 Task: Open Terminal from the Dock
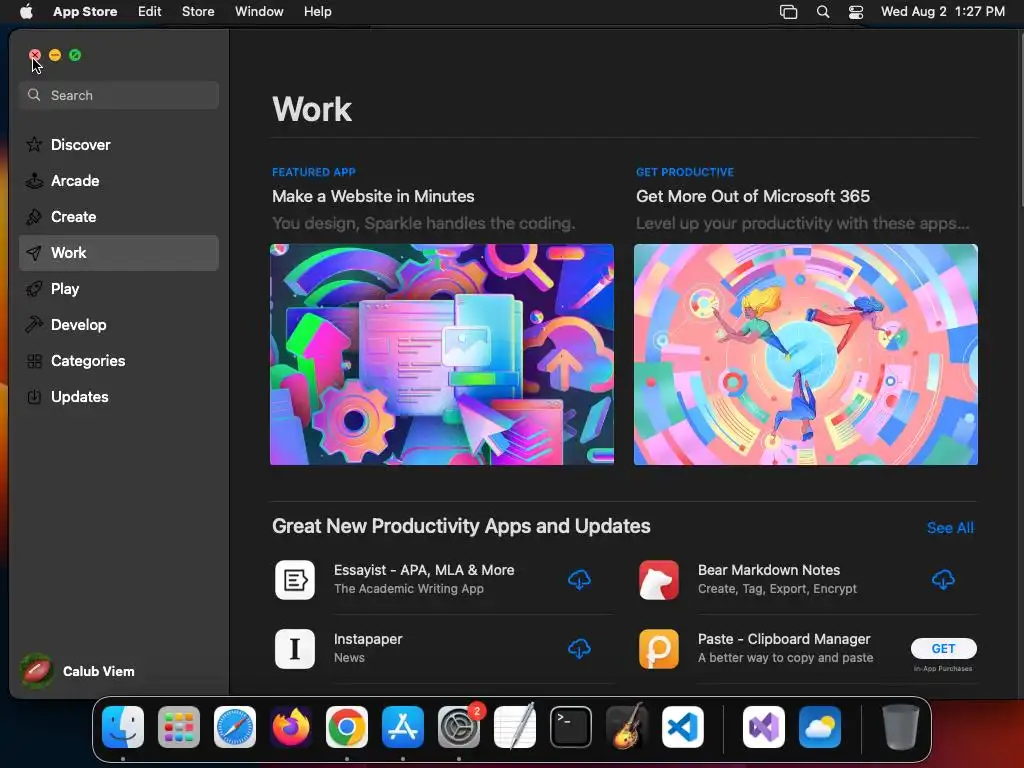571,727
